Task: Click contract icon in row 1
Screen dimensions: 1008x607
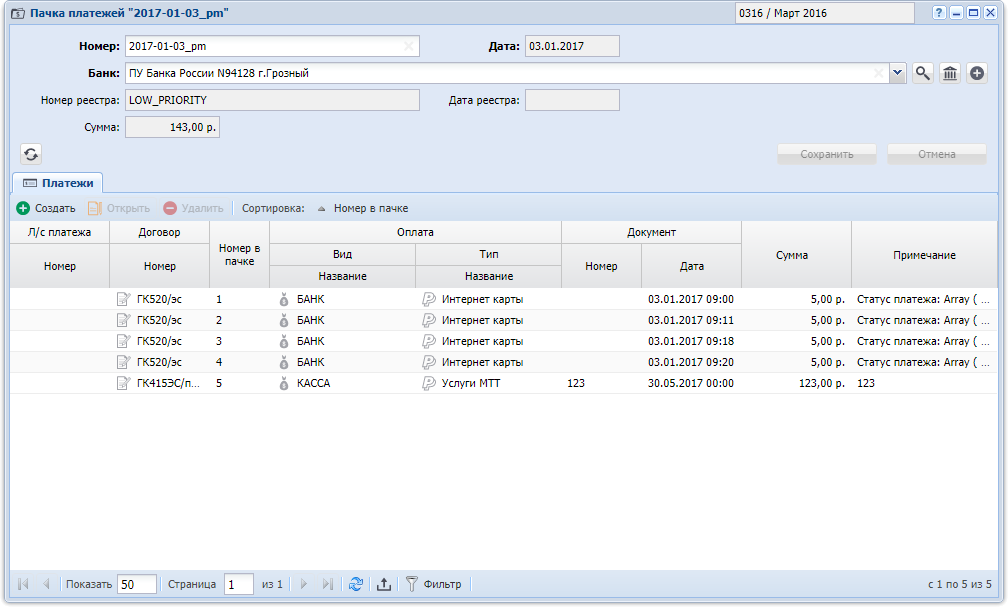Action: [123, 299]
